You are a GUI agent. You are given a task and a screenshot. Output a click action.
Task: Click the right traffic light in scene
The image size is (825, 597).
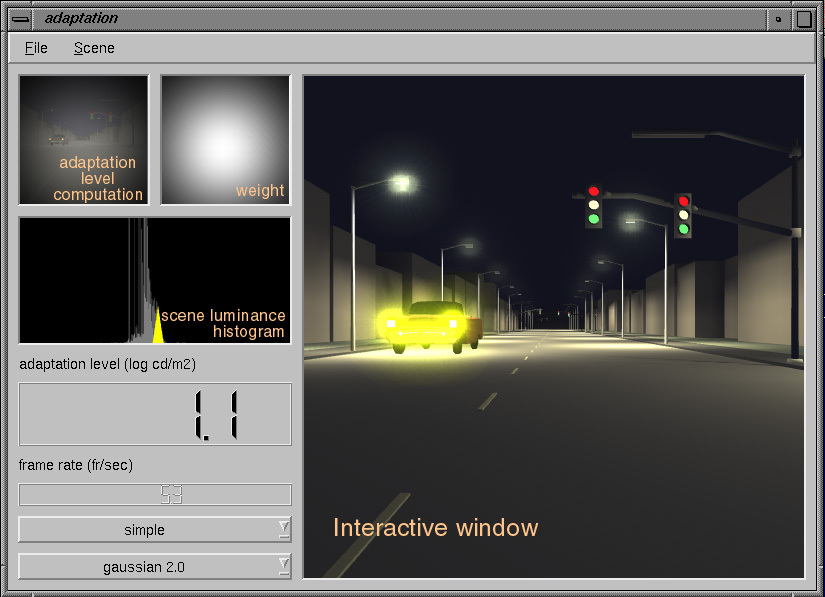[x=683, y=214]
